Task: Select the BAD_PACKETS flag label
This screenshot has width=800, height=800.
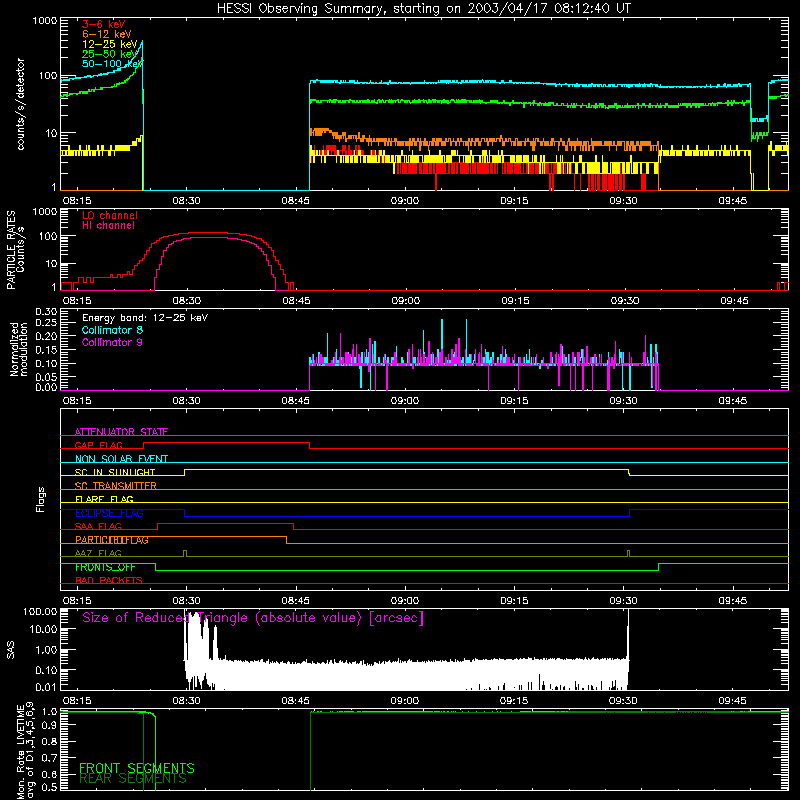Action: [x=109, y=580]
